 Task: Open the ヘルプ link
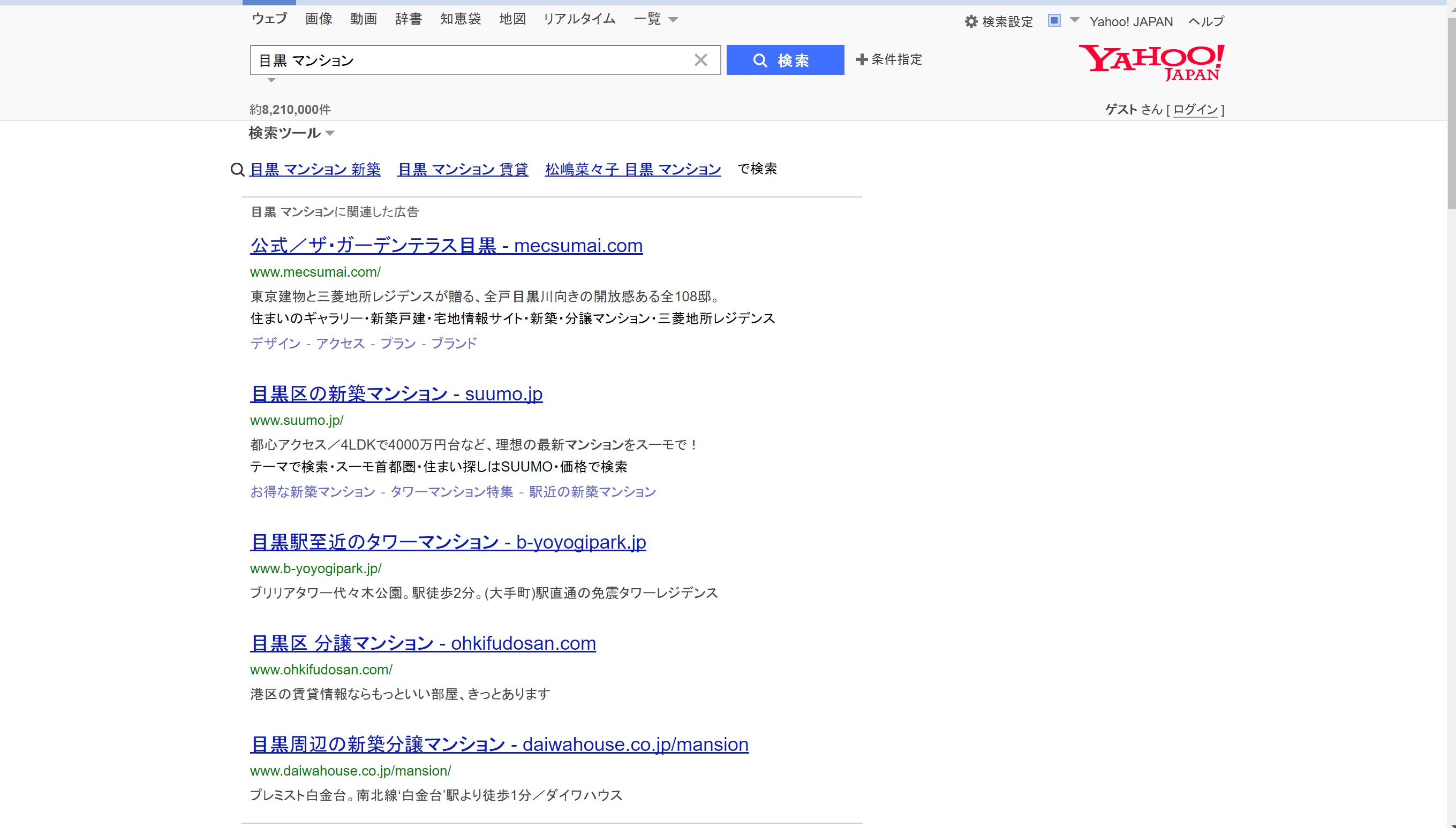1206,21
